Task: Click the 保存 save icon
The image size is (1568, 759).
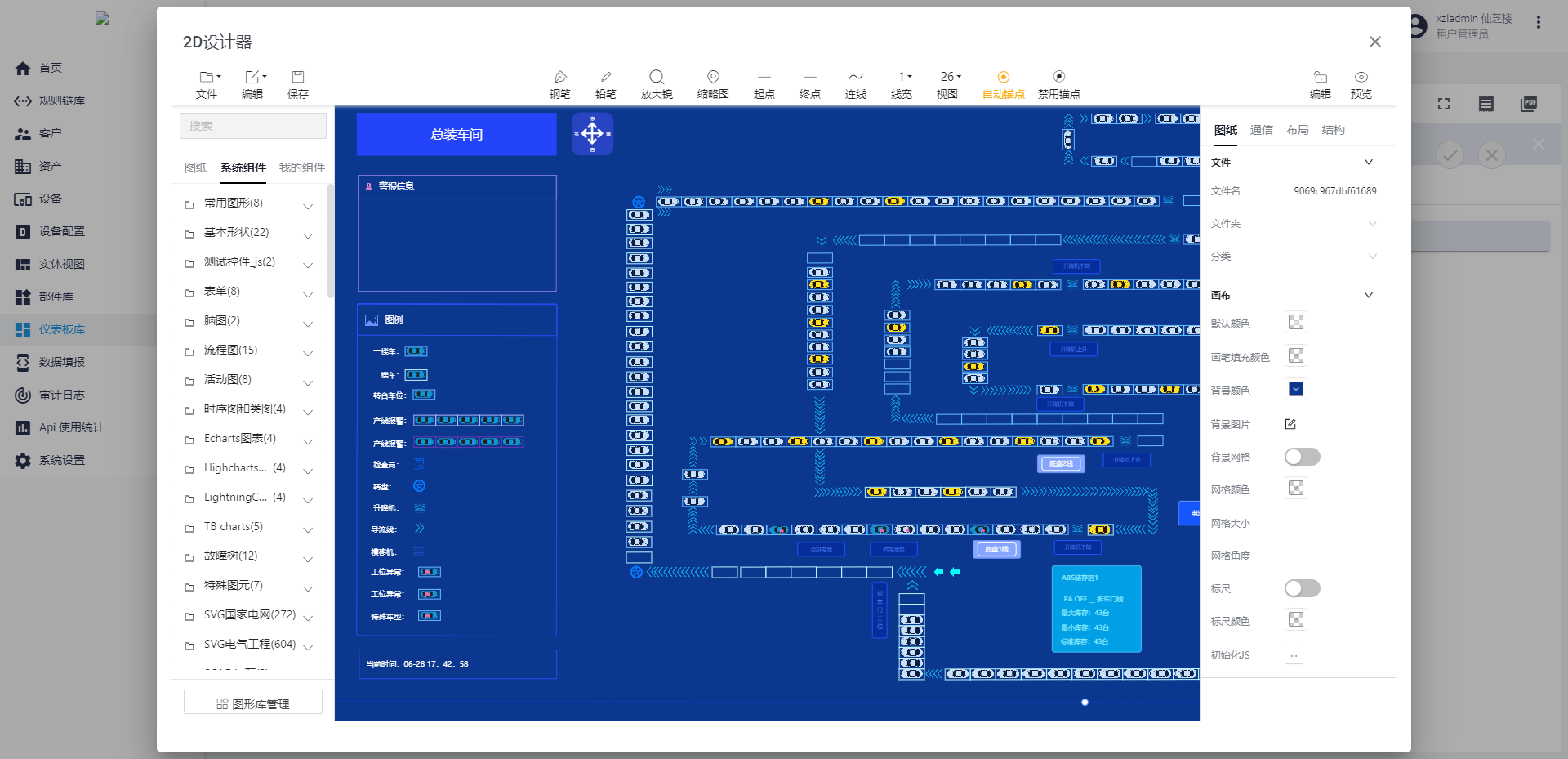Action: coord(298,77)
